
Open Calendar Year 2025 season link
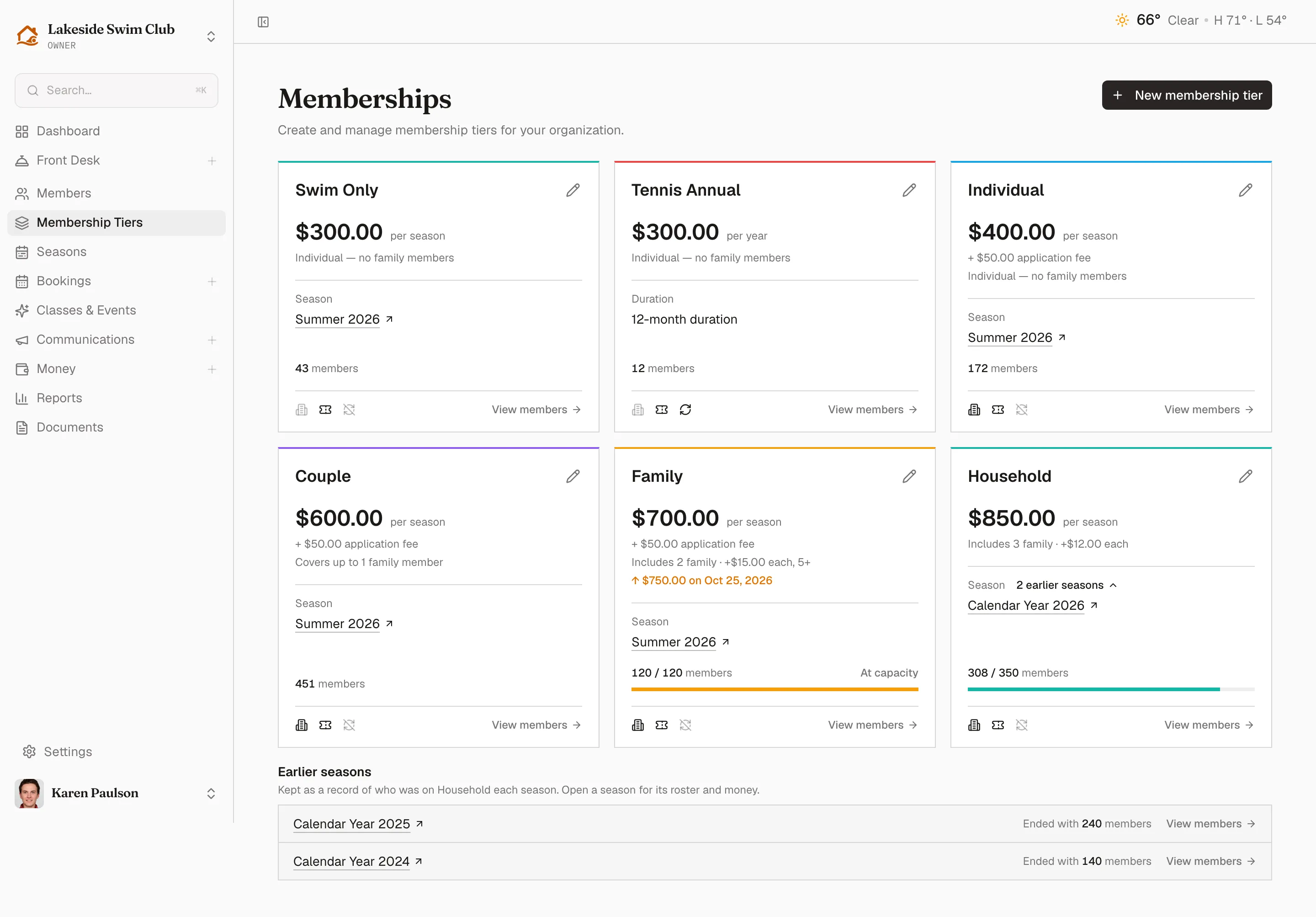358,824
